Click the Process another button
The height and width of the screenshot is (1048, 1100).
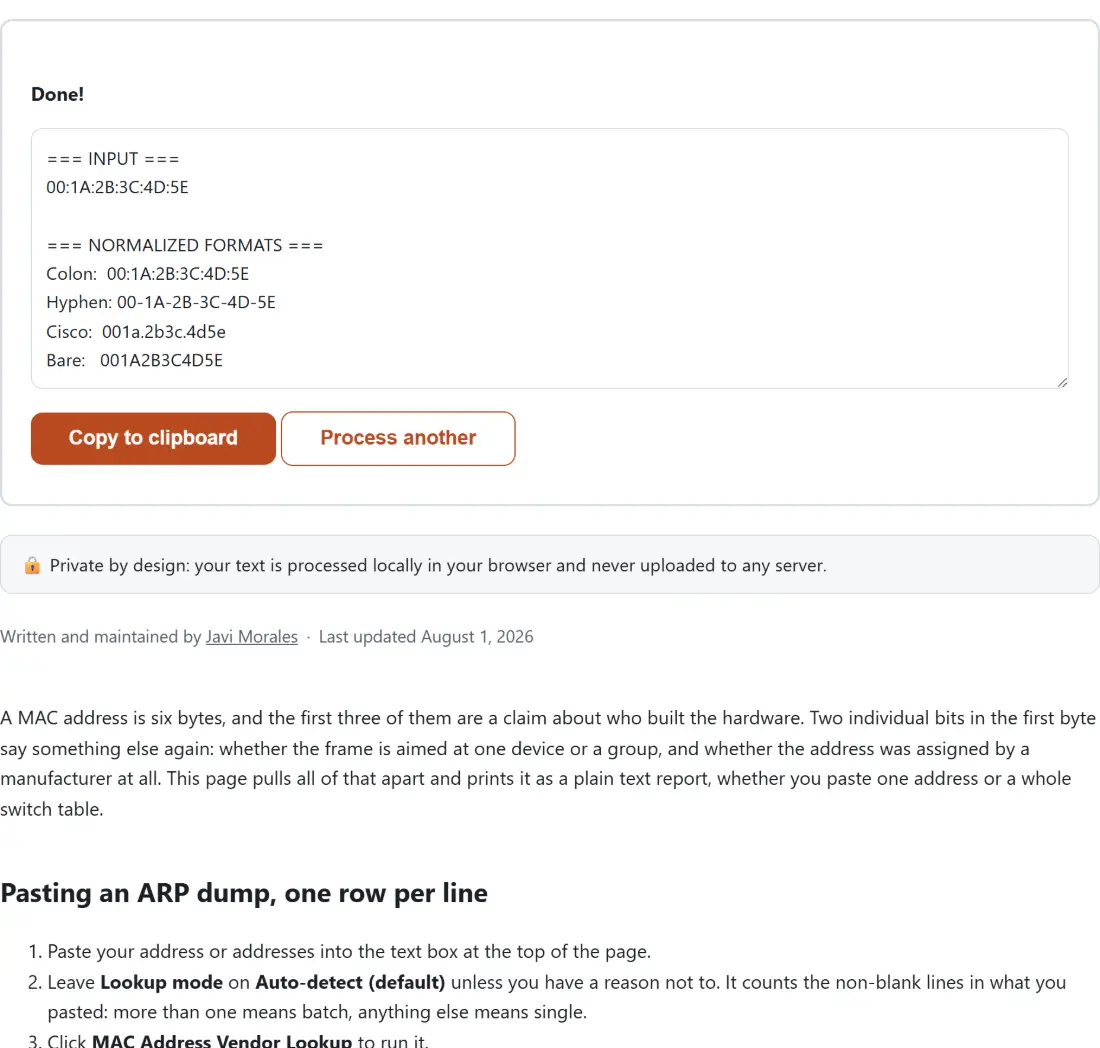coord(398,438)
